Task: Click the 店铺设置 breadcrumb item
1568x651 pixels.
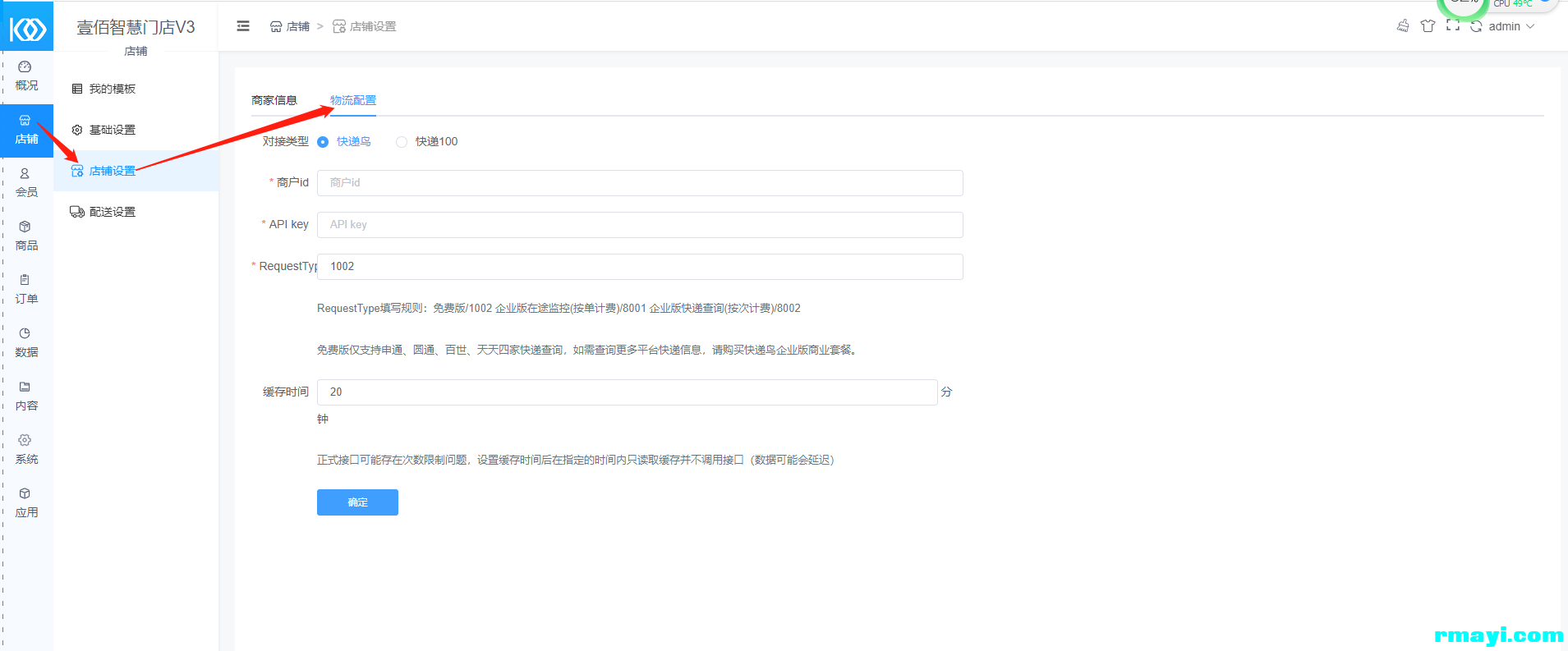Action: (365, 26)
